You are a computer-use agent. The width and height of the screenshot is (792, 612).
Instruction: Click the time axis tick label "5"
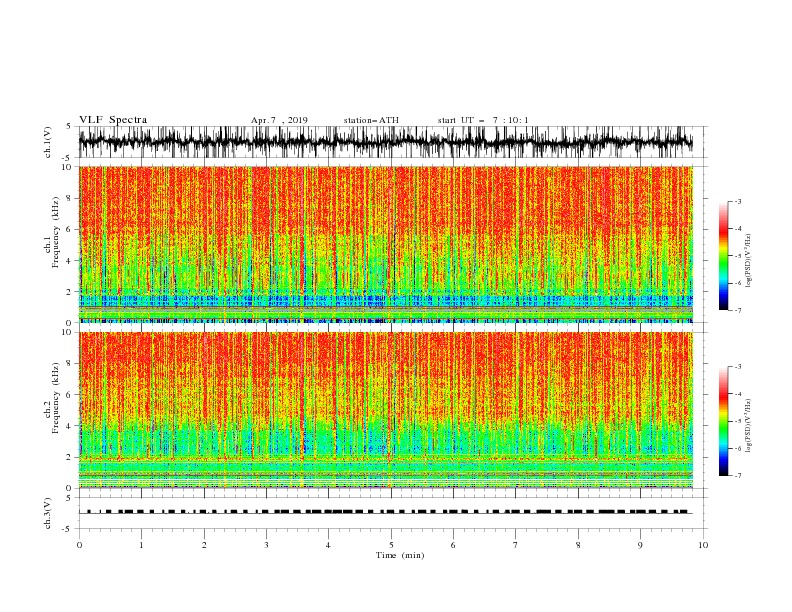tap(391, 545)
